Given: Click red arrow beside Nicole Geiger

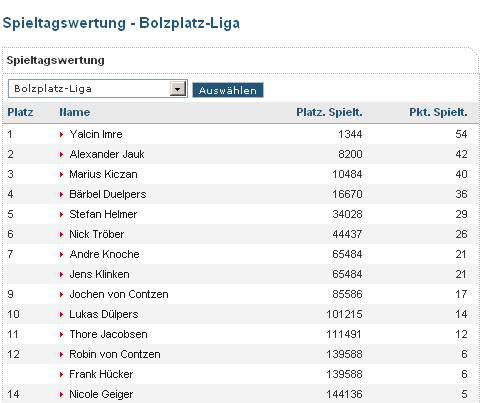Looking at the screenshot, I should coord(61,395).
